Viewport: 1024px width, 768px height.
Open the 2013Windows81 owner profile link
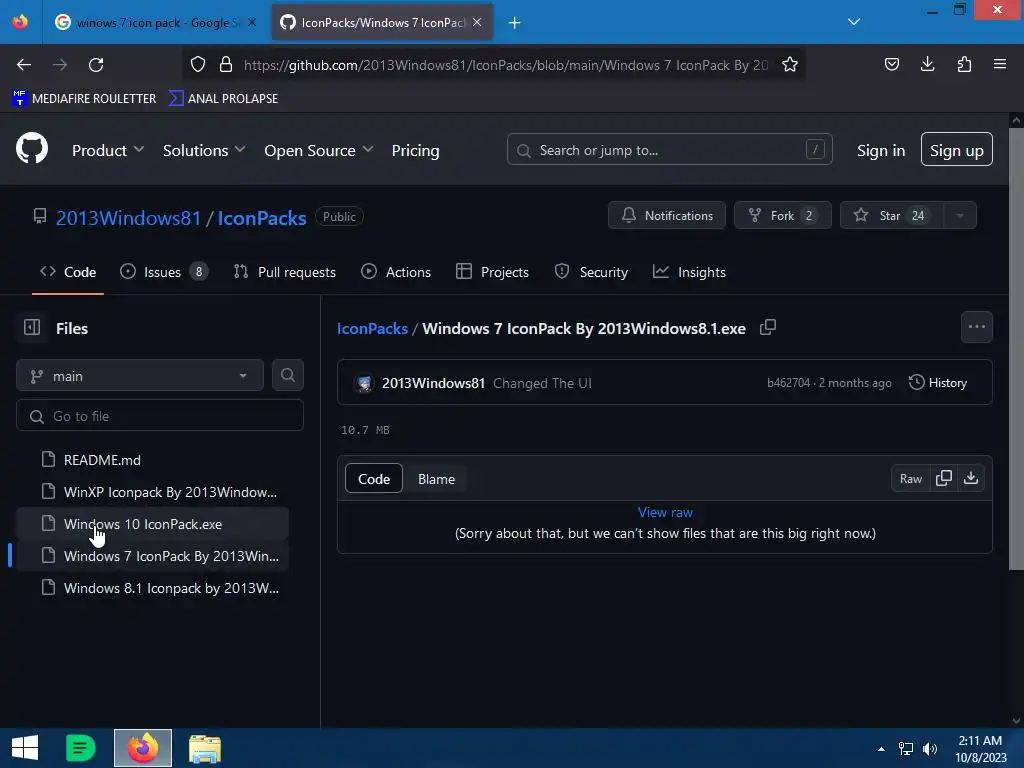[128, 217]
